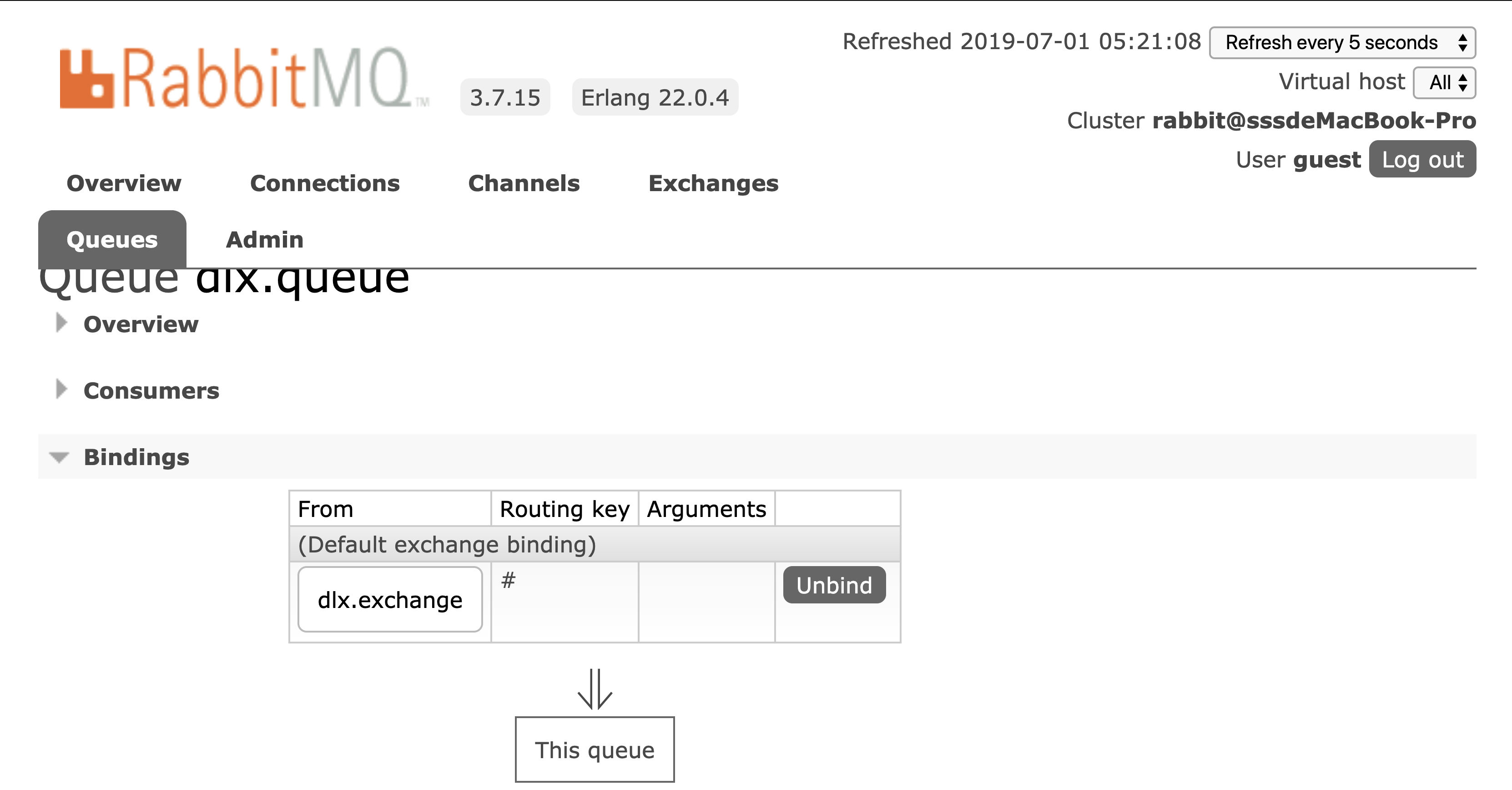This screenshot has width=1512, height=790.
Task: Open the dlx.exchange exchange link
Action: [390, 600]
